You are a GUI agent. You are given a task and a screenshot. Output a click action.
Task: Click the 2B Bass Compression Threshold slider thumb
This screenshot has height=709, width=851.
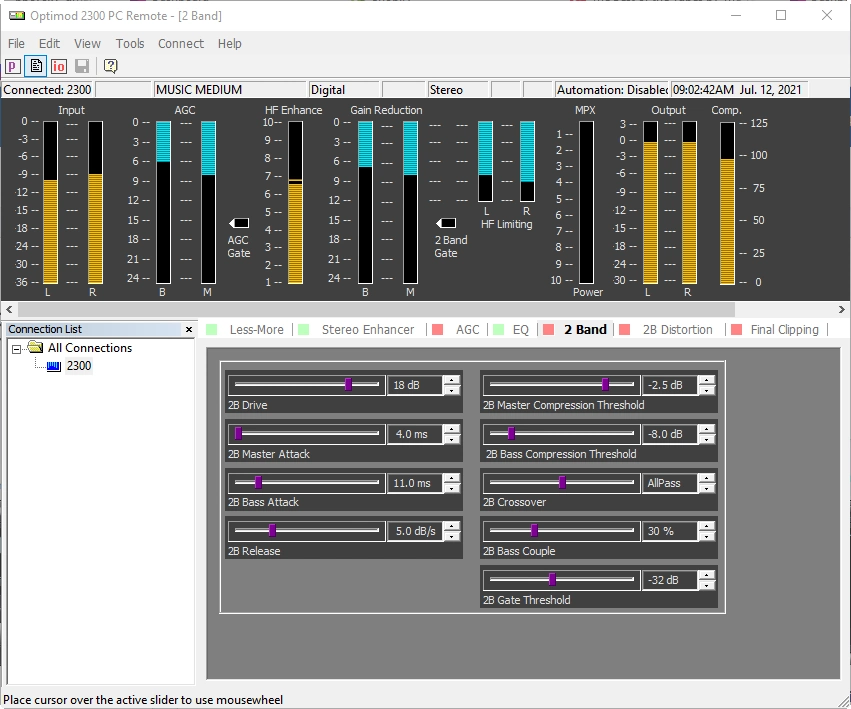coord(511,434)
